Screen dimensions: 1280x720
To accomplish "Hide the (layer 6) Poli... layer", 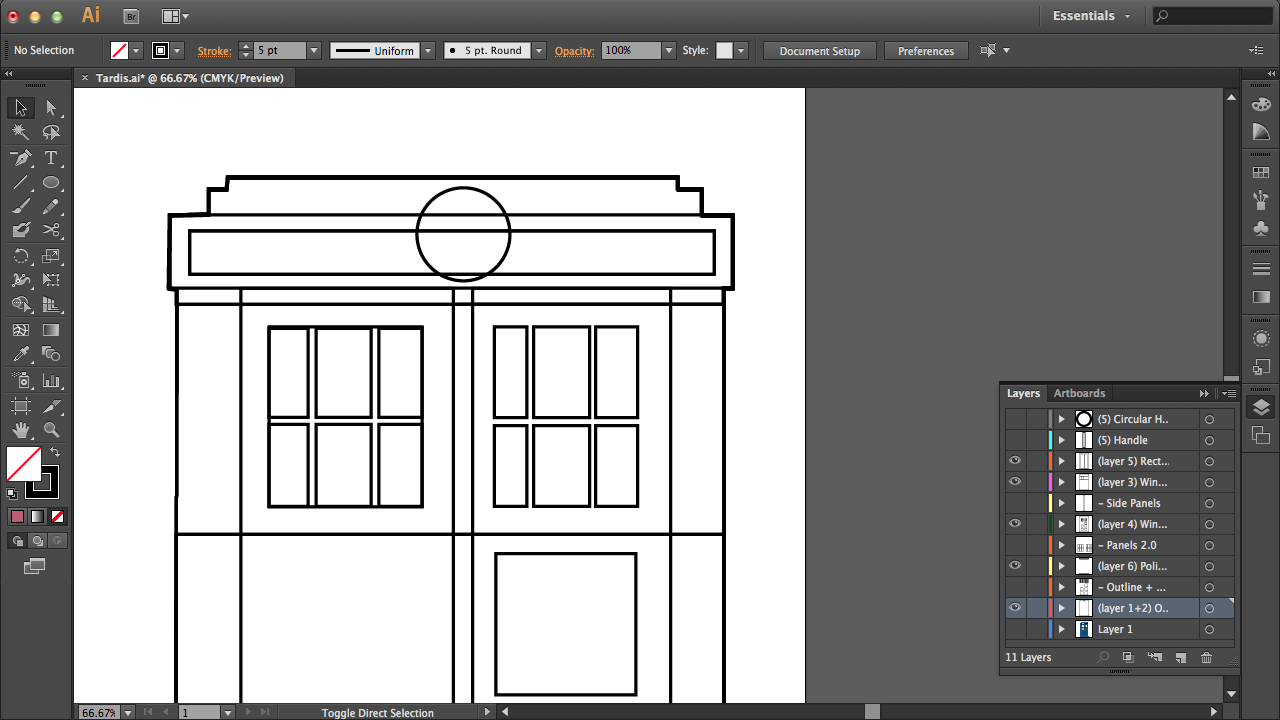I will [1015, 566].
